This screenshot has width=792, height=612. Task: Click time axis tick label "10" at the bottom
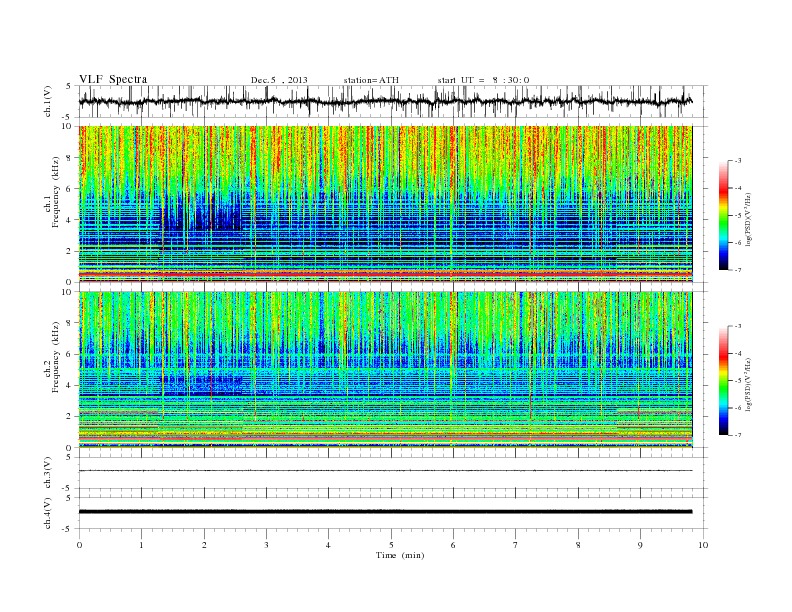(703, 545)
